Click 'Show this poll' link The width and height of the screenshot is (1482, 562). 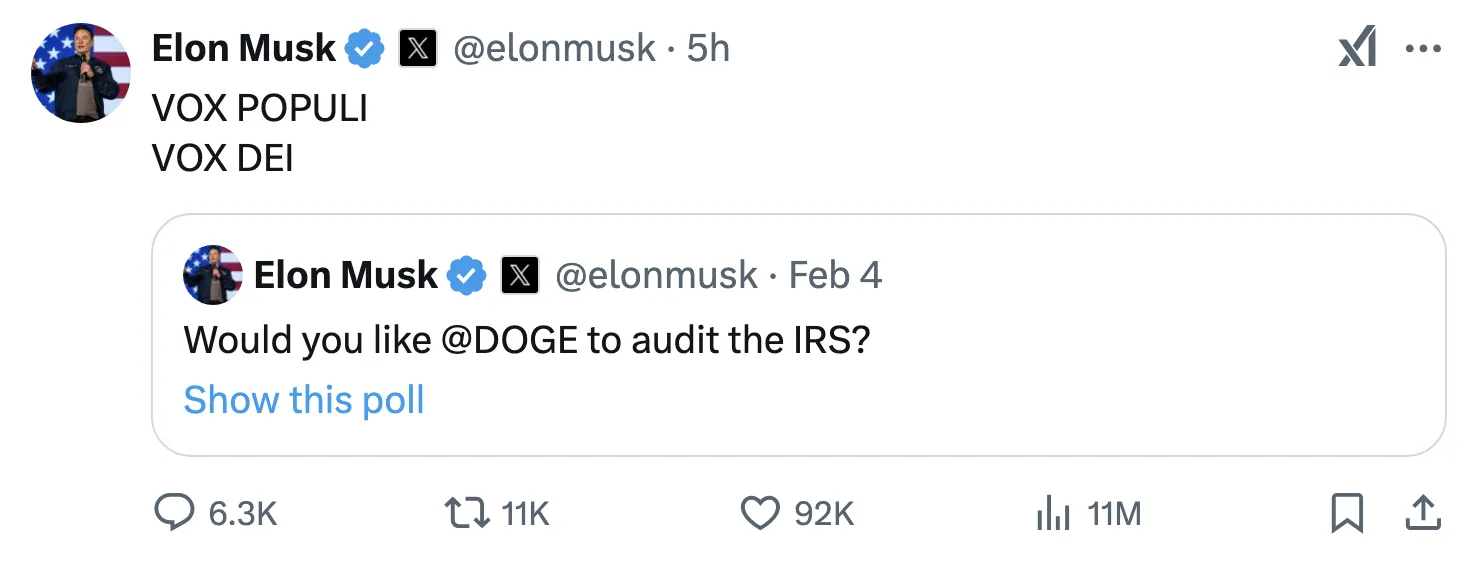304,400
